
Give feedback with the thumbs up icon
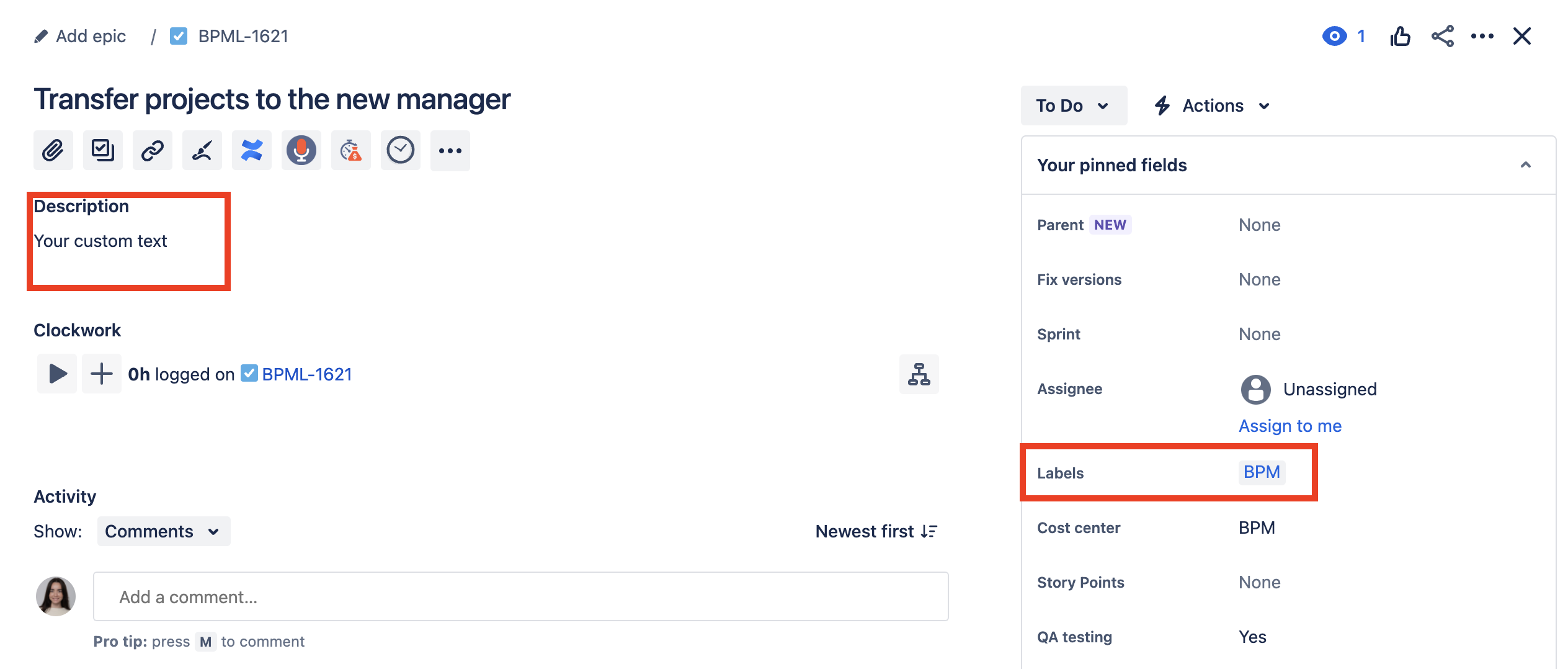[x=1400, y=37]
